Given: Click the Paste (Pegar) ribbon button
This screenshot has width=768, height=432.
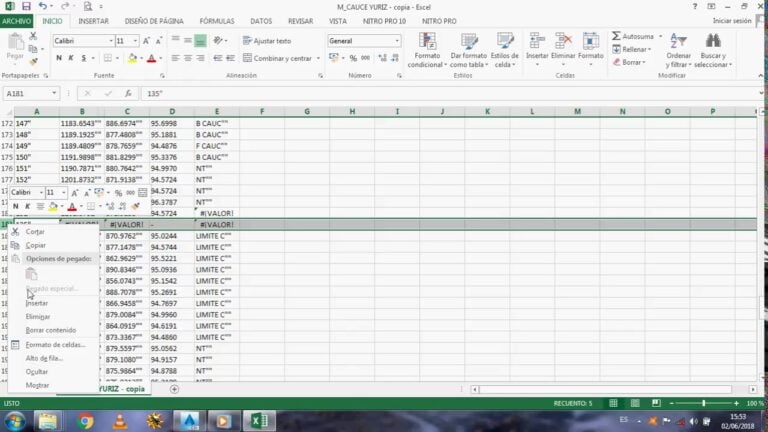Looking at the screenshot, I should (15, 48).
